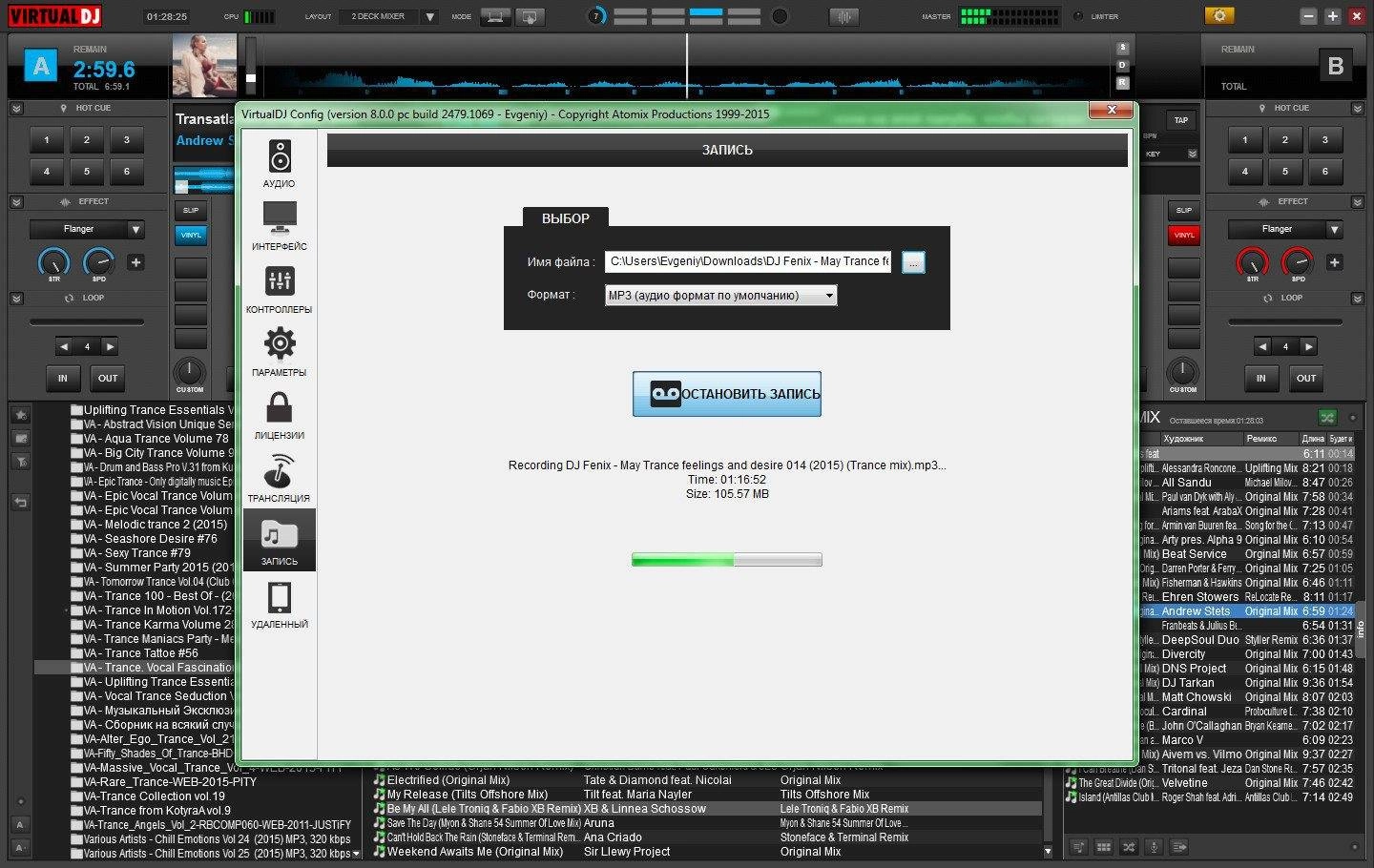1374x868 pixels.
Task: Click hot cue 3 on deck A
Action: 127,140
